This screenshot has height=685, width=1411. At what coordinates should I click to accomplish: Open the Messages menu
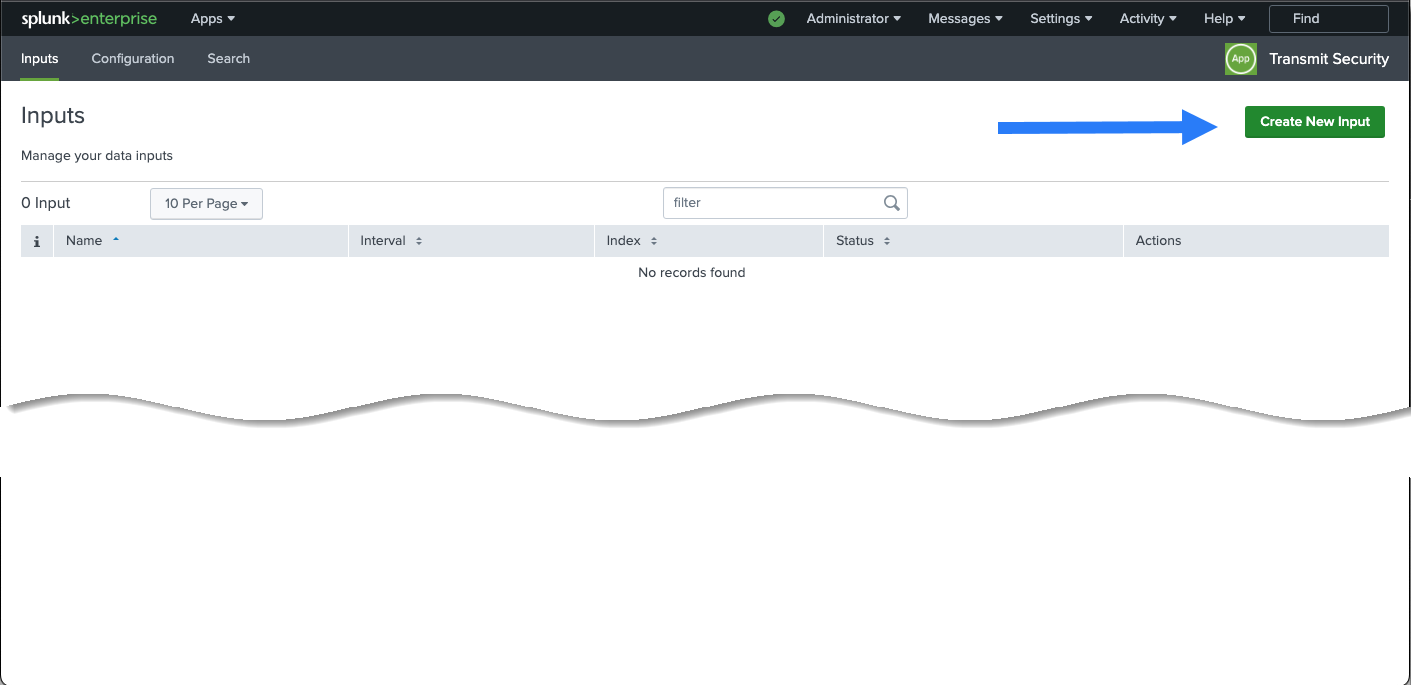coord(965,19)
